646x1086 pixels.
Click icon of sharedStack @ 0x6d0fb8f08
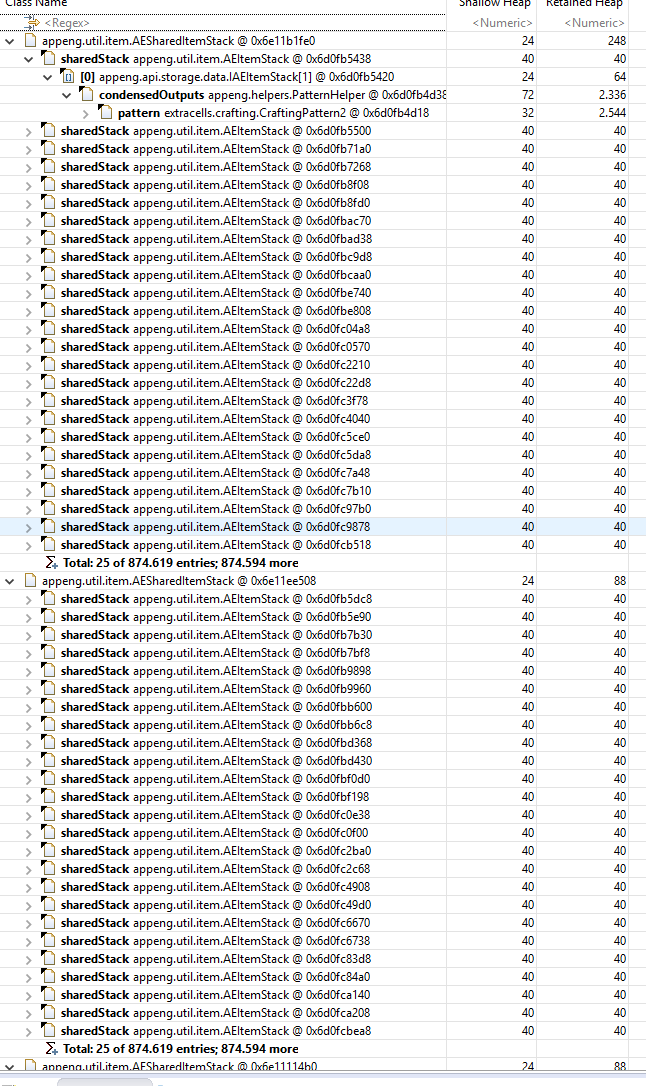48,184
